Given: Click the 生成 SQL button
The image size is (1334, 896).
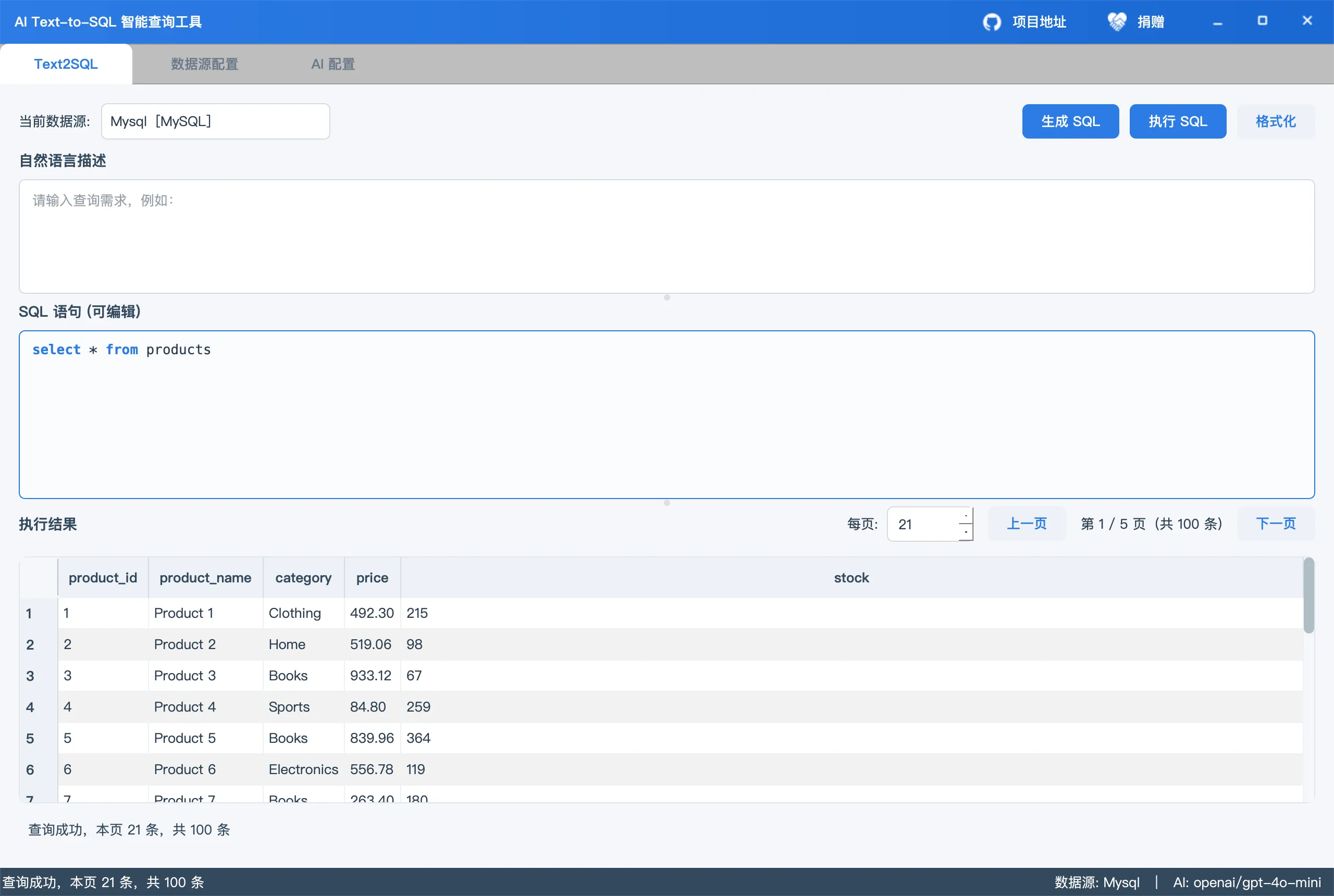Looking at the screenshot, I should 1070,121.
